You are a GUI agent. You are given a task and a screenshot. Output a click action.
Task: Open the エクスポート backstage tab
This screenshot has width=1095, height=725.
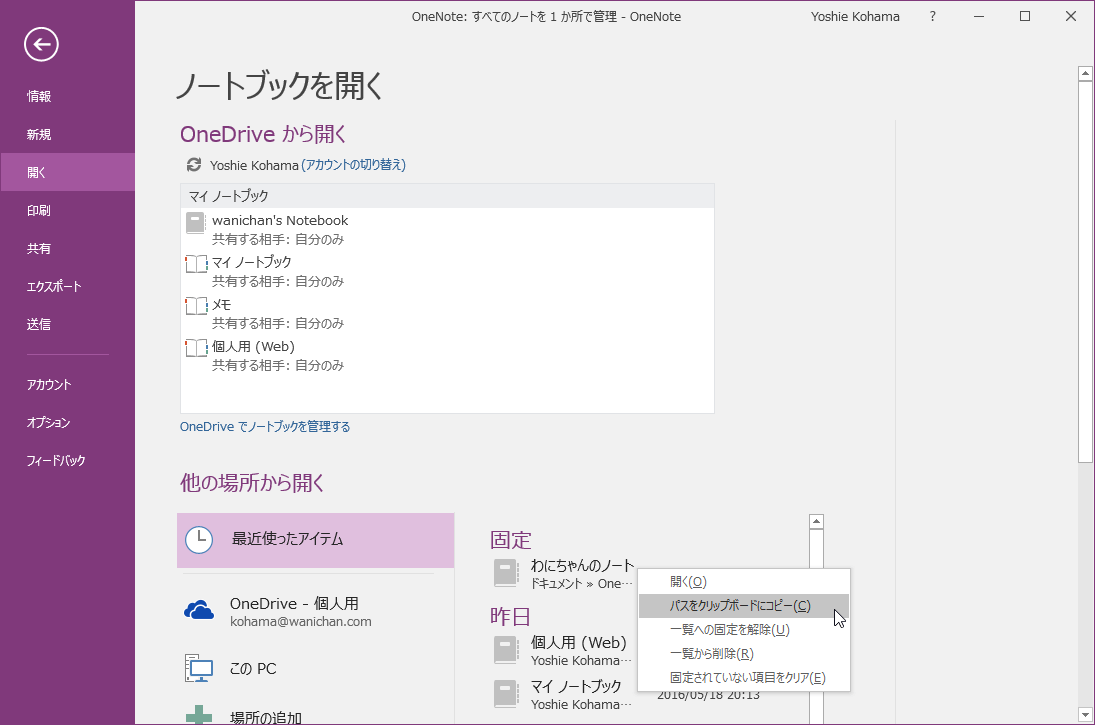(68, 286)
